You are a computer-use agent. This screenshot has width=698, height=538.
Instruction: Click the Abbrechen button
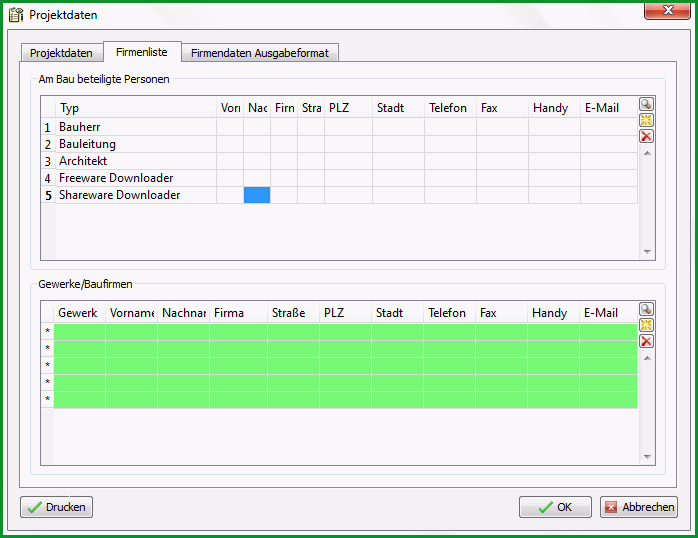point(639,507)
